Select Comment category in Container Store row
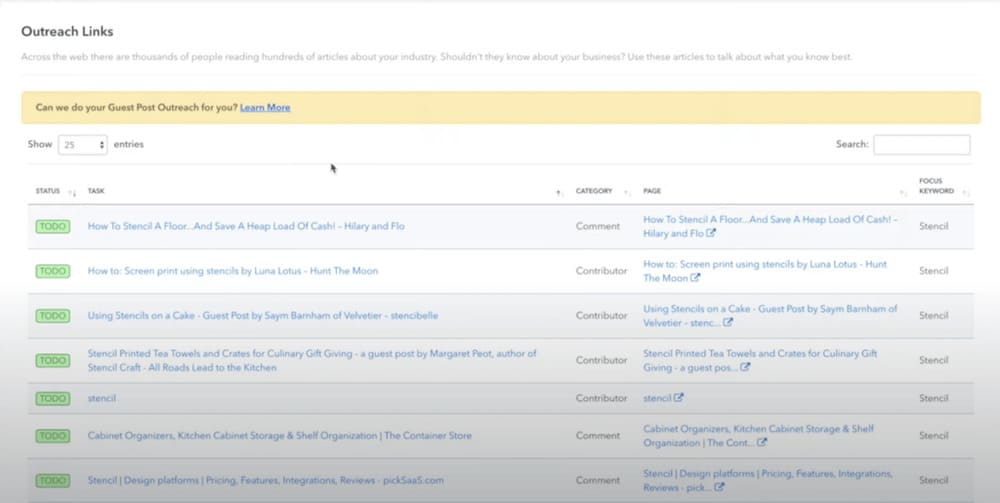This screenshot has width=1000, height=503. point(598,436)
